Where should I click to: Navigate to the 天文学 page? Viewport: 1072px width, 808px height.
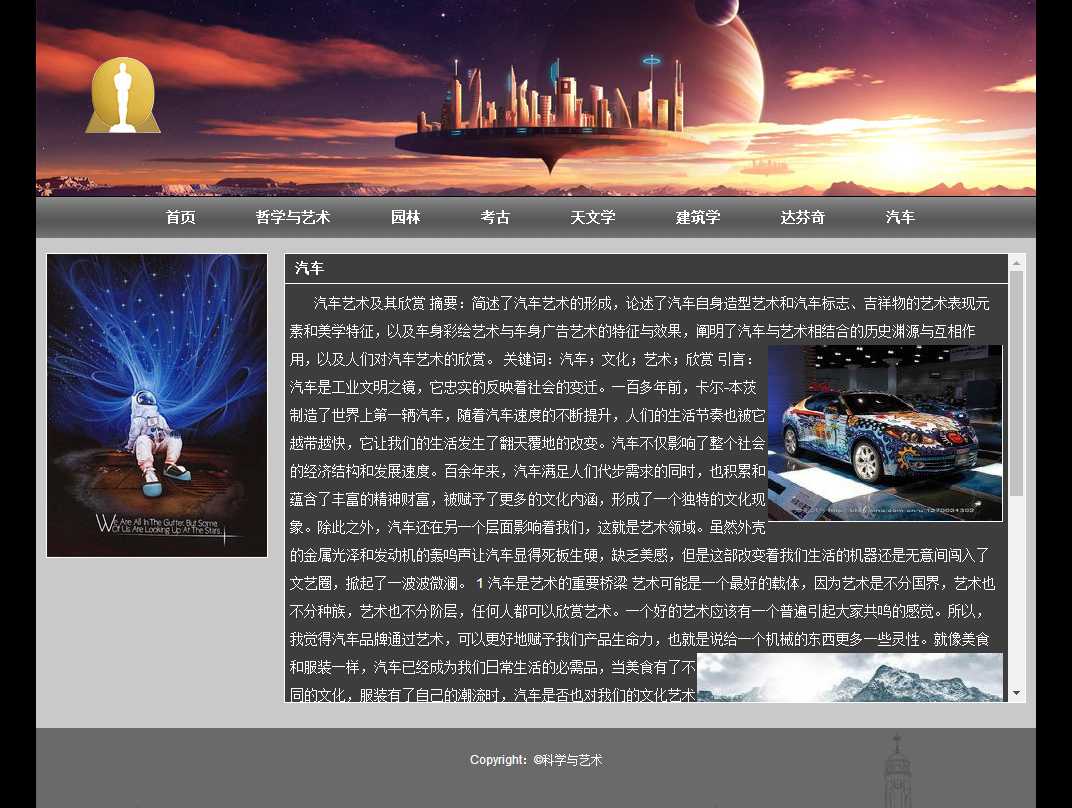coord(592,217)
